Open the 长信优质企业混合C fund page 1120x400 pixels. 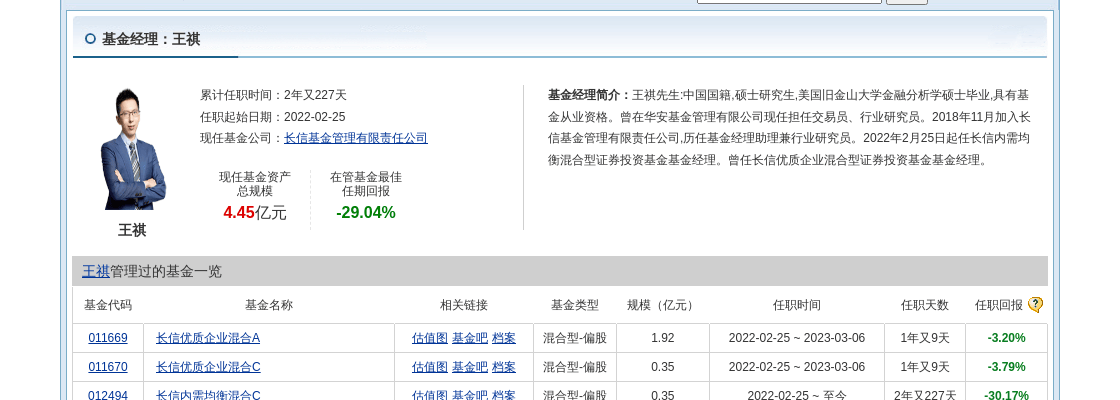tap(208, 367)
